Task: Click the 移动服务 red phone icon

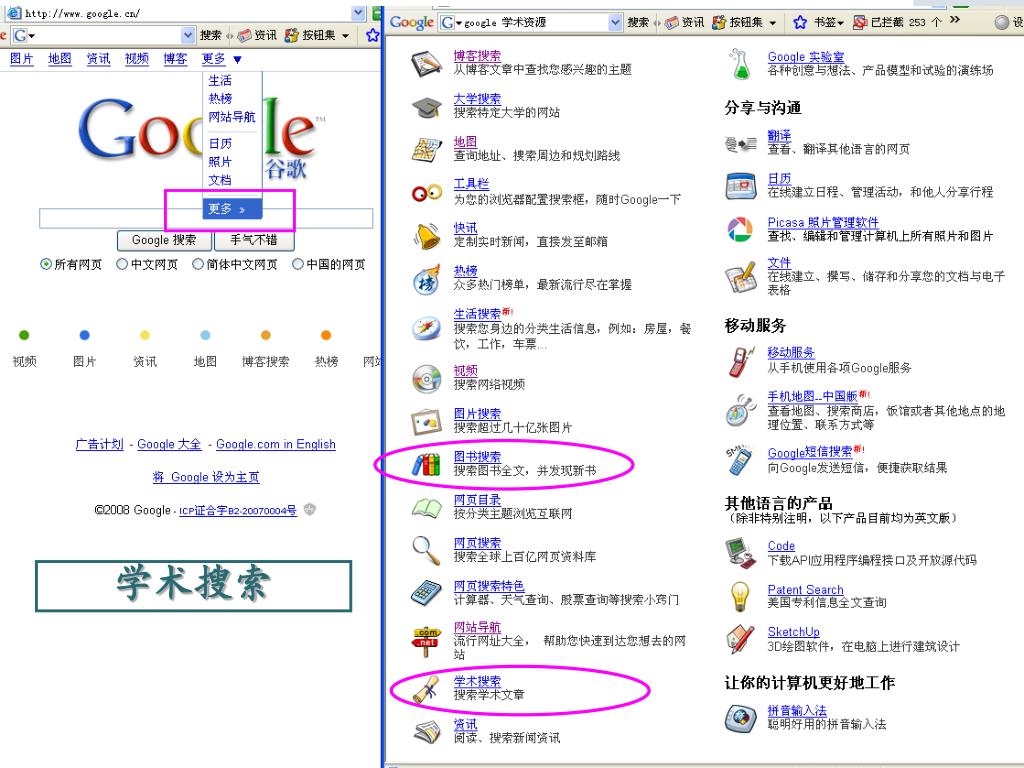Action: (x=741, y=361)
